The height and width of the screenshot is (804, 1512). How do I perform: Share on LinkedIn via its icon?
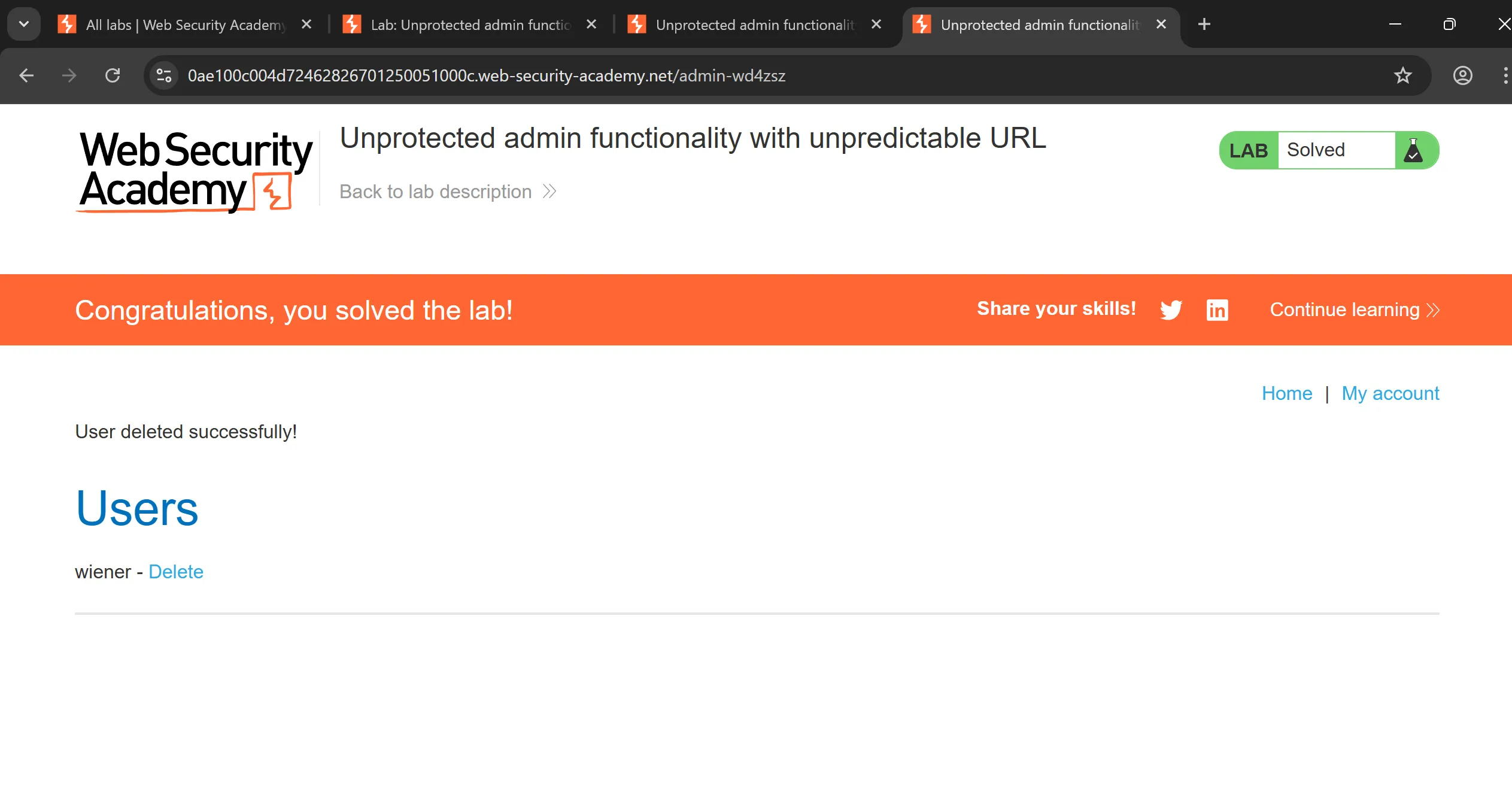click(x=1217, y=310)
